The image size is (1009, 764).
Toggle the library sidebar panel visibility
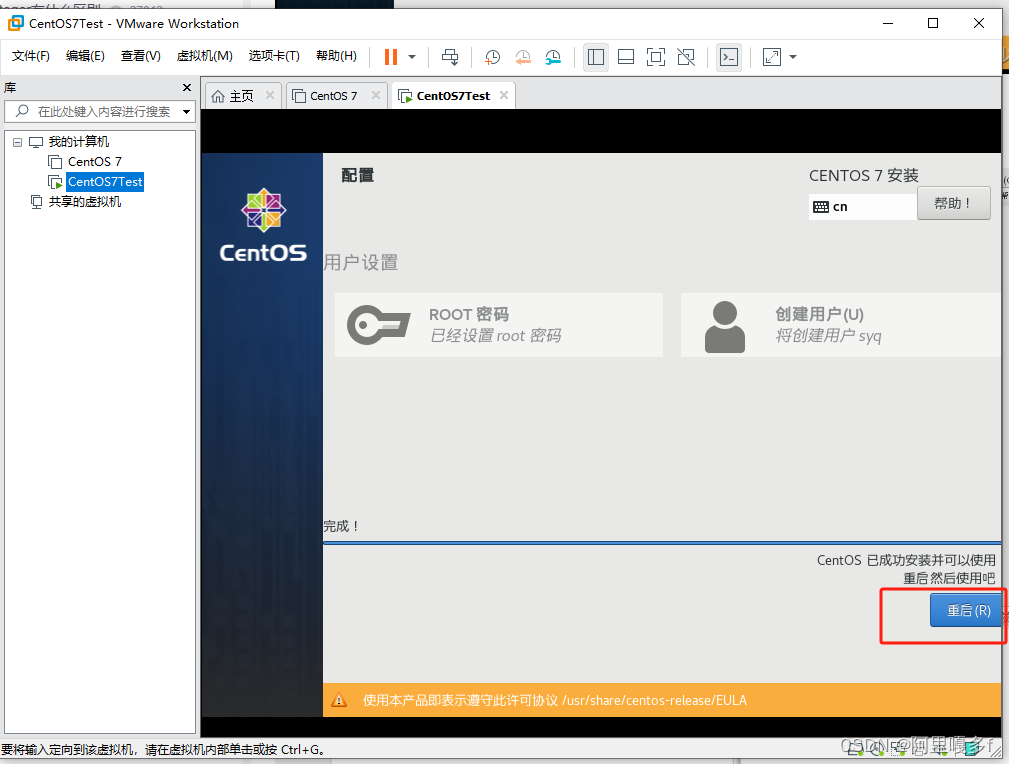[595, 57]
